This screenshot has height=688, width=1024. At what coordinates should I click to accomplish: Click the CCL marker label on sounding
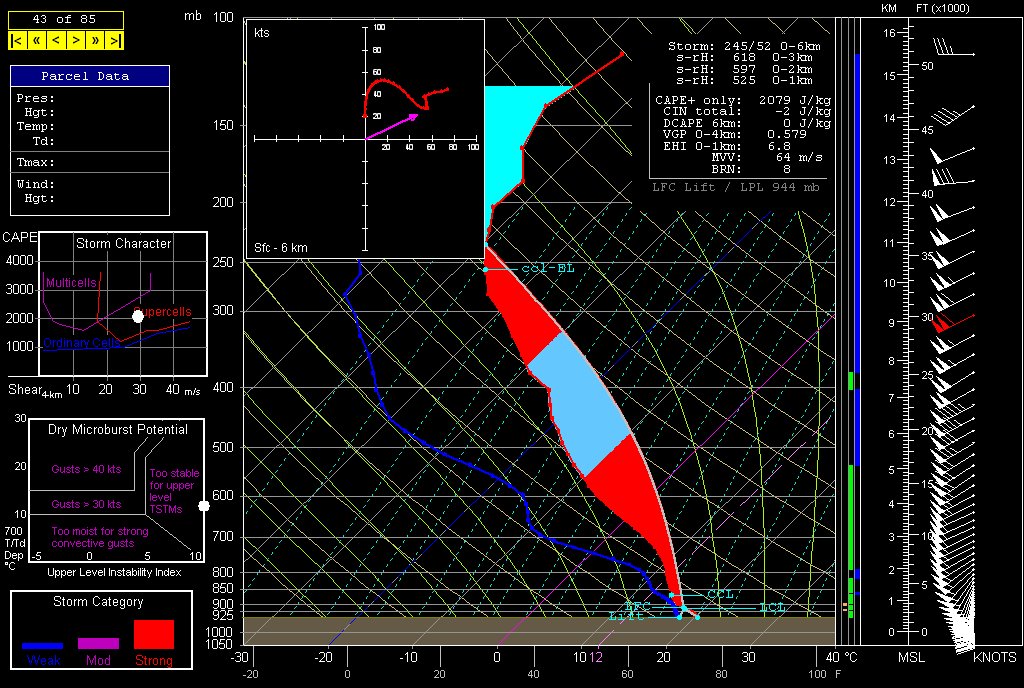pyautogui.click(x=720, y=594)
